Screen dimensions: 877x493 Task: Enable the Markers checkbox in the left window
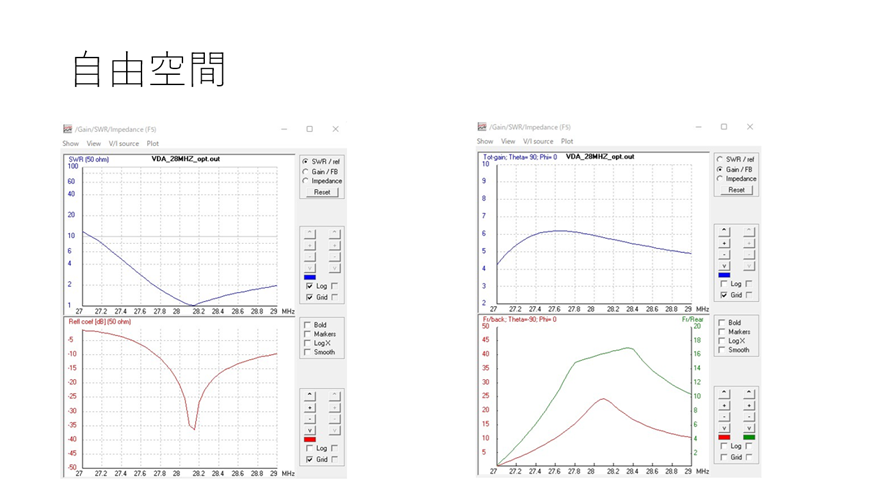coord(306,334)
